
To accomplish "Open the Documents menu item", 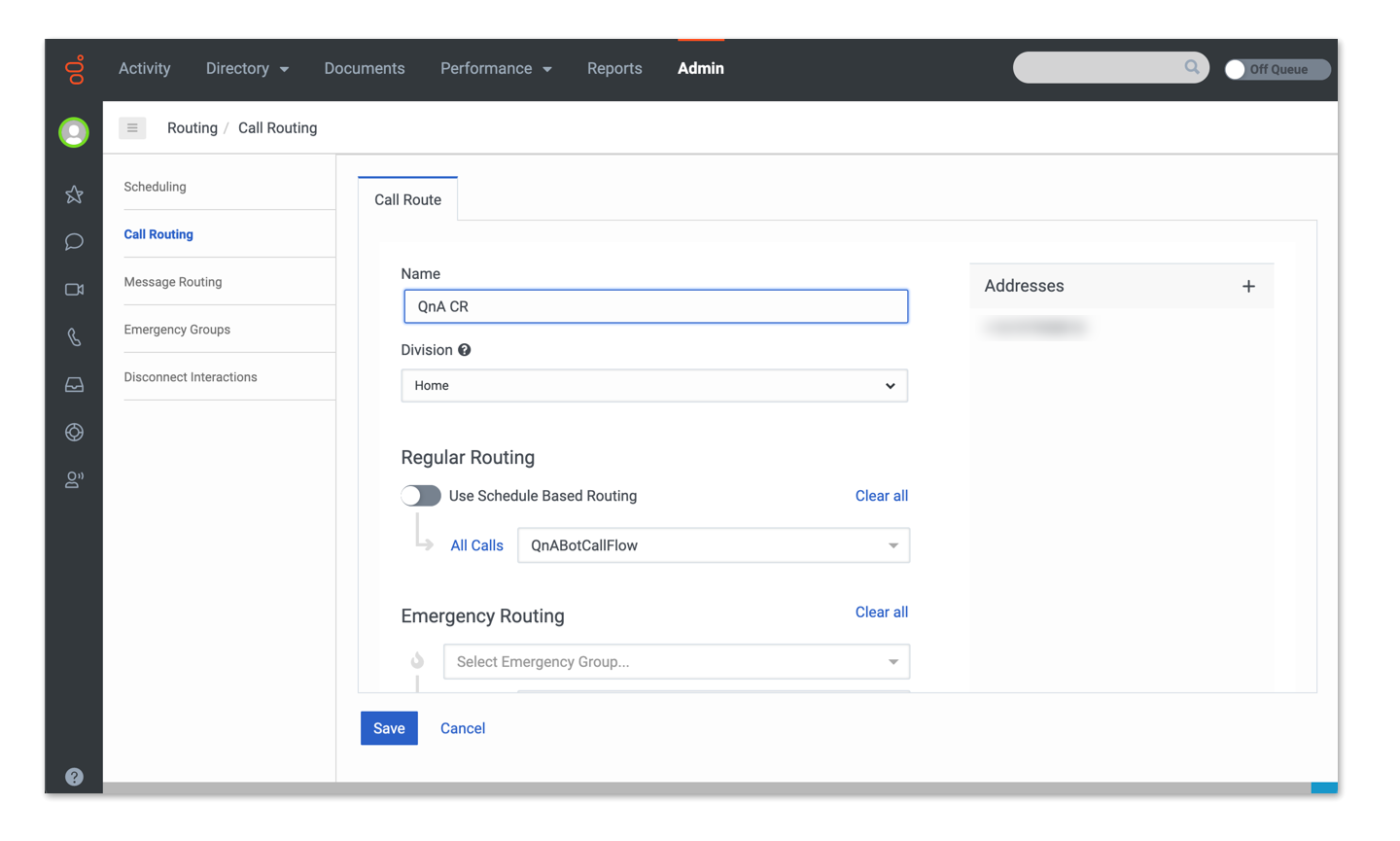I will click(365, 69).
